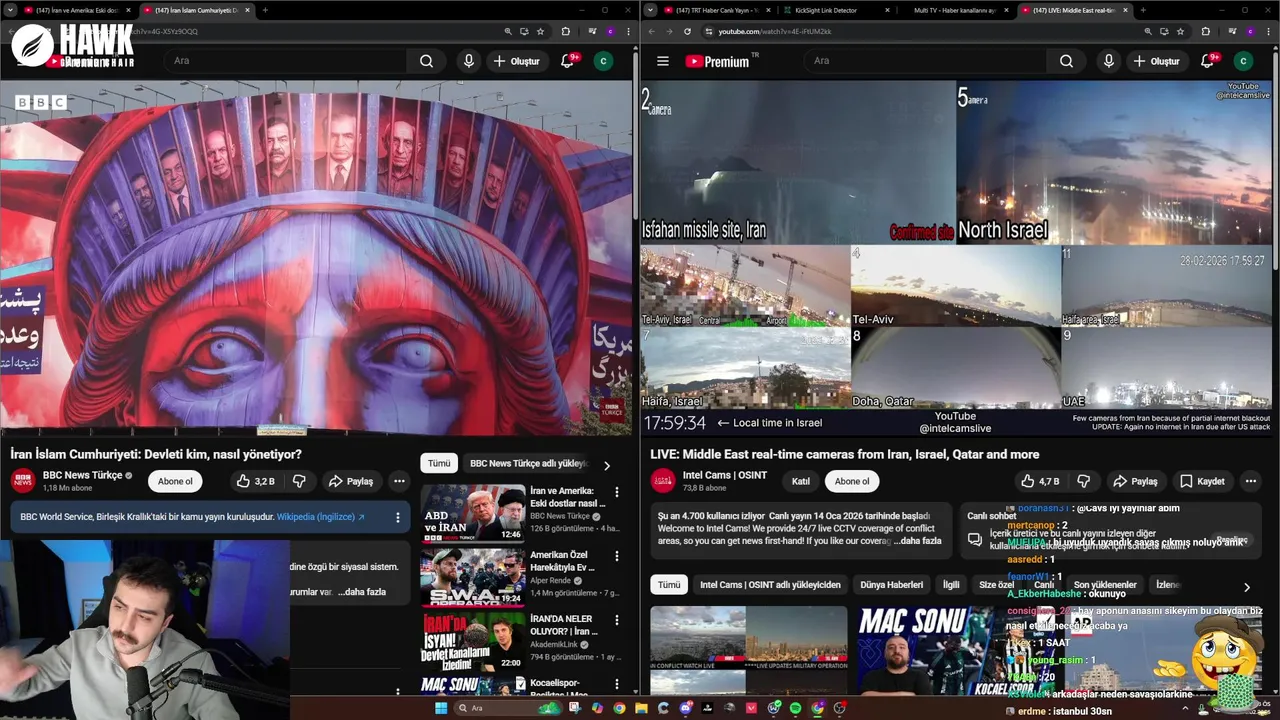This screenshot has width=1280, height=720.
Task: Open the Wikipedia (İngilizce) link
Action: click(321, 517)
